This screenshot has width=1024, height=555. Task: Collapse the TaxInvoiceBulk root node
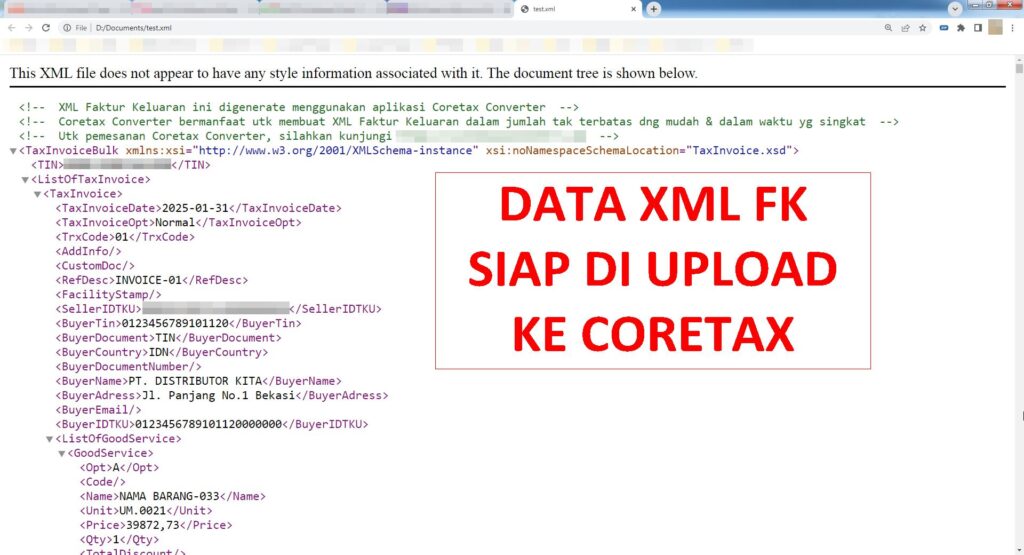pos(12,151)
